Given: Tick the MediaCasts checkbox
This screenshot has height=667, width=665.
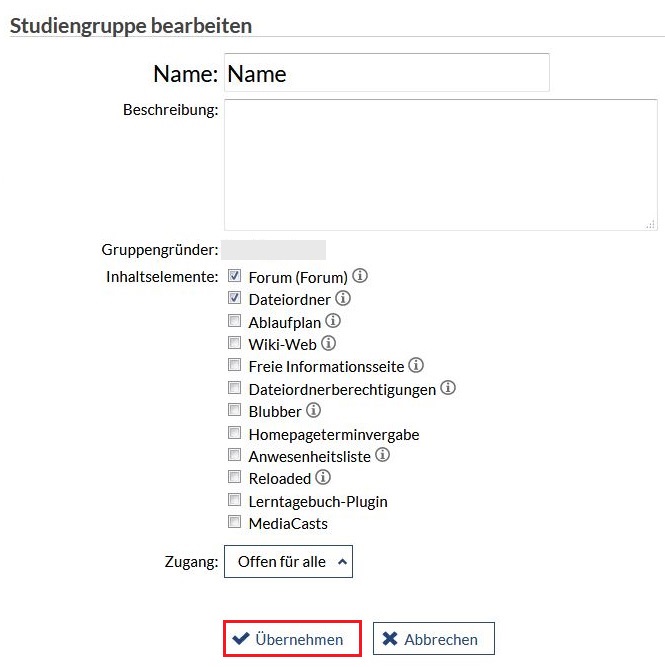Looking at the screenshot, I should click(234, 522).
